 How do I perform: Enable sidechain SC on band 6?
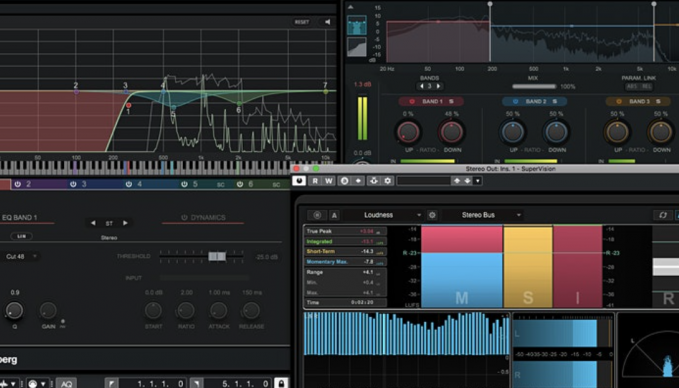pyautogui.click(x=276, y=184)
